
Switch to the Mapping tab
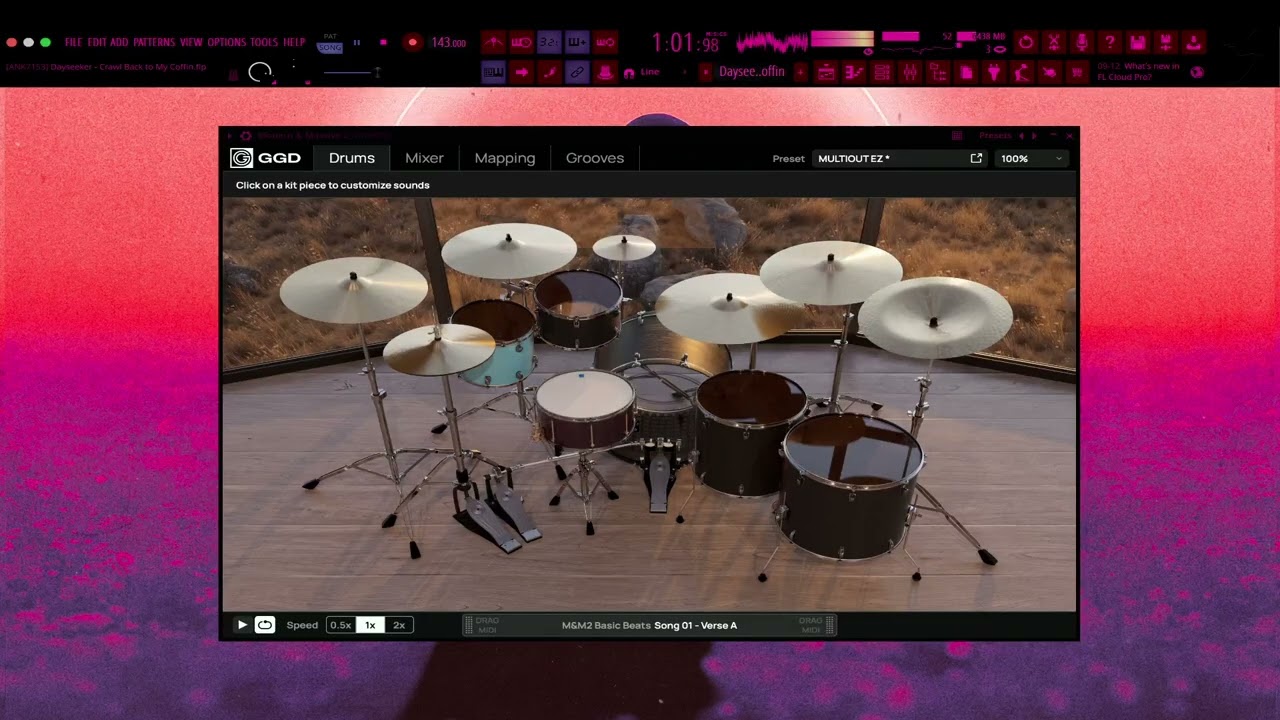click(505, 158)
